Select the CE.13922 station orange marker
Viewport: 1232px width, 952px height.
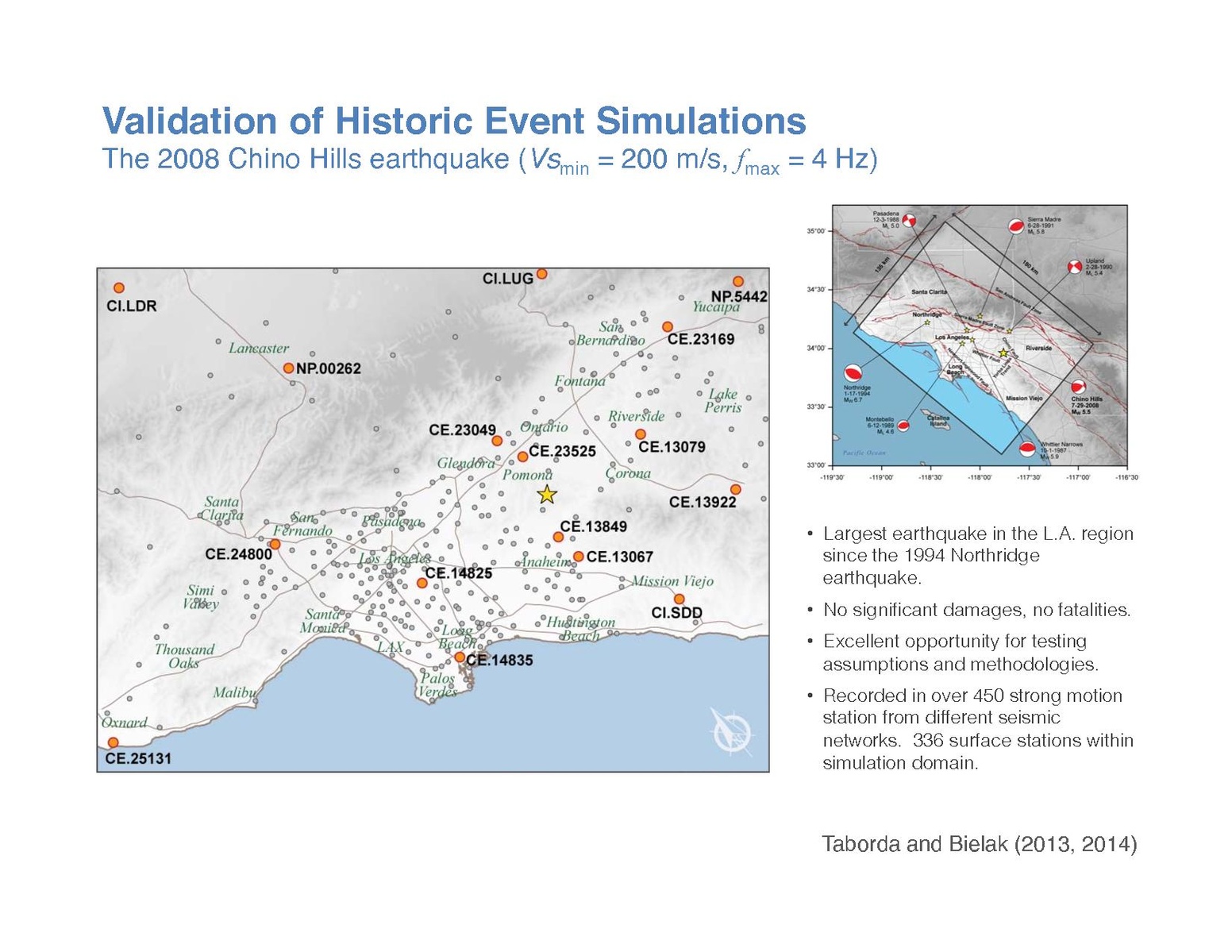pos(736,489)
